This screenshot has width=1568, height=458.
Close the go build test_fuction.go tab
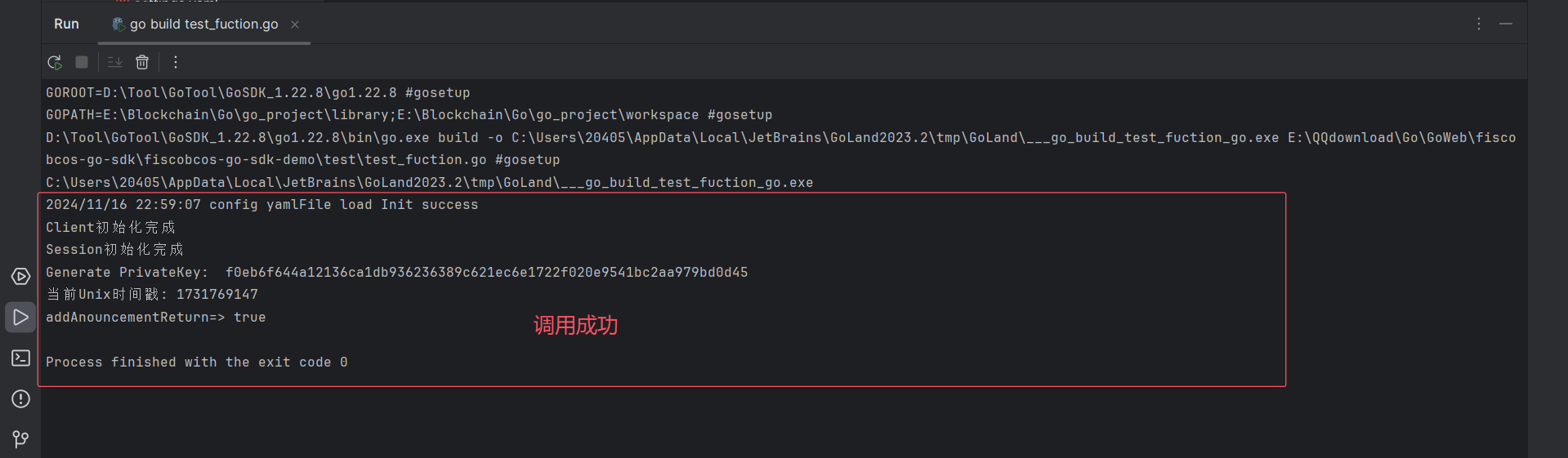pyautogui.click(x=295, y=24)
